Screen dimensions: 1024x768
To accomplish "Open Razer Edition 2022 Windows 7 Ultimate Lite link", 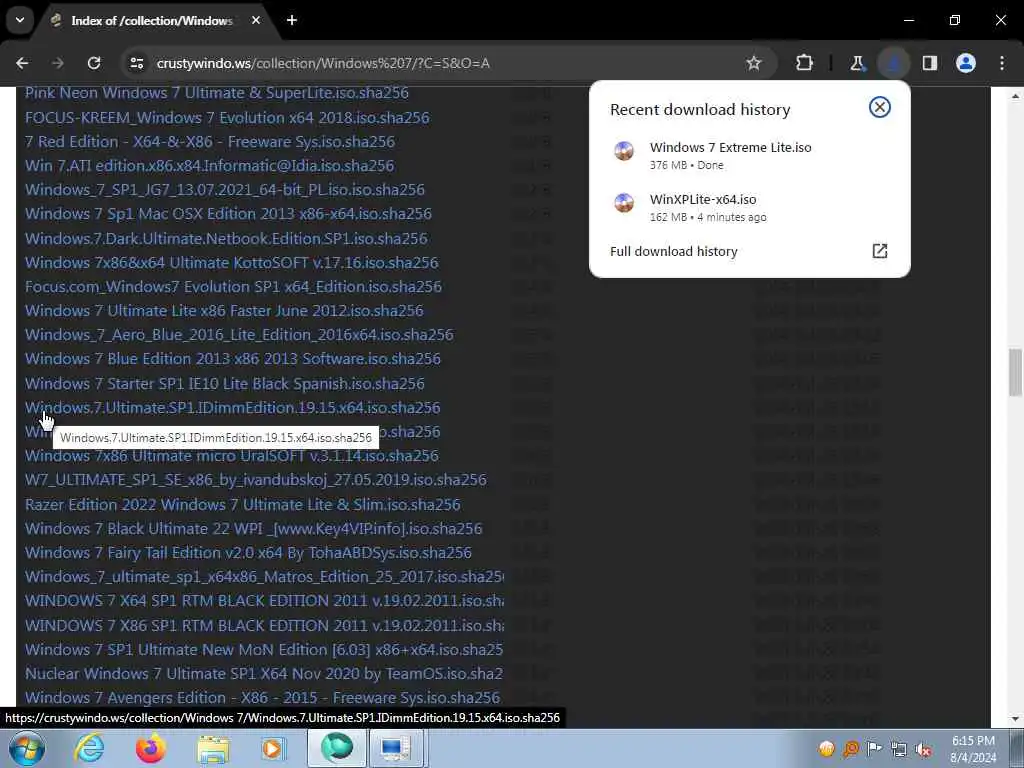I will click(x=242, y=505).
